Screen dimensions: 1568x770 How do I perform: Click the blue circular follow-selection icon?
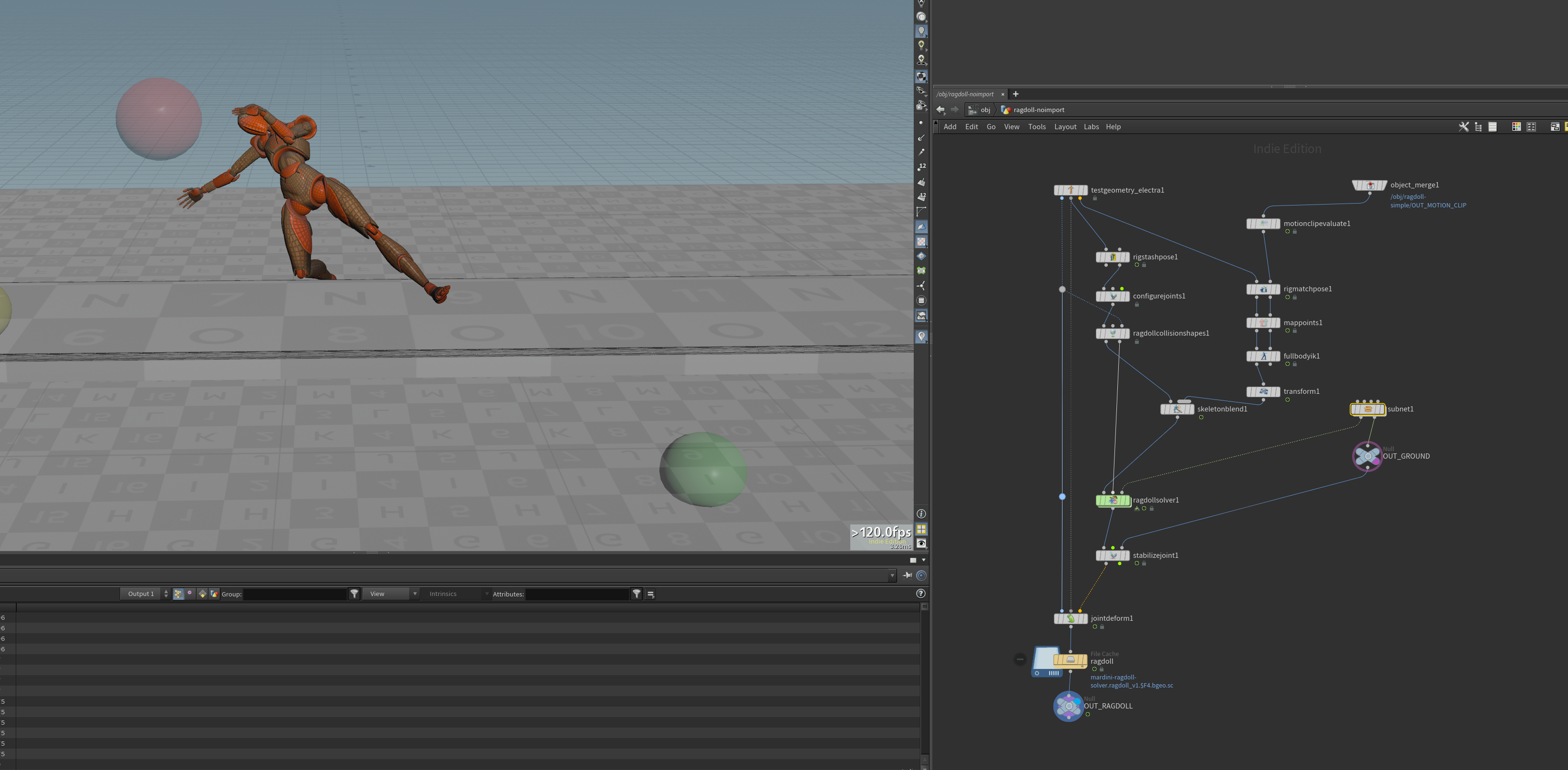tap(921, 575)
